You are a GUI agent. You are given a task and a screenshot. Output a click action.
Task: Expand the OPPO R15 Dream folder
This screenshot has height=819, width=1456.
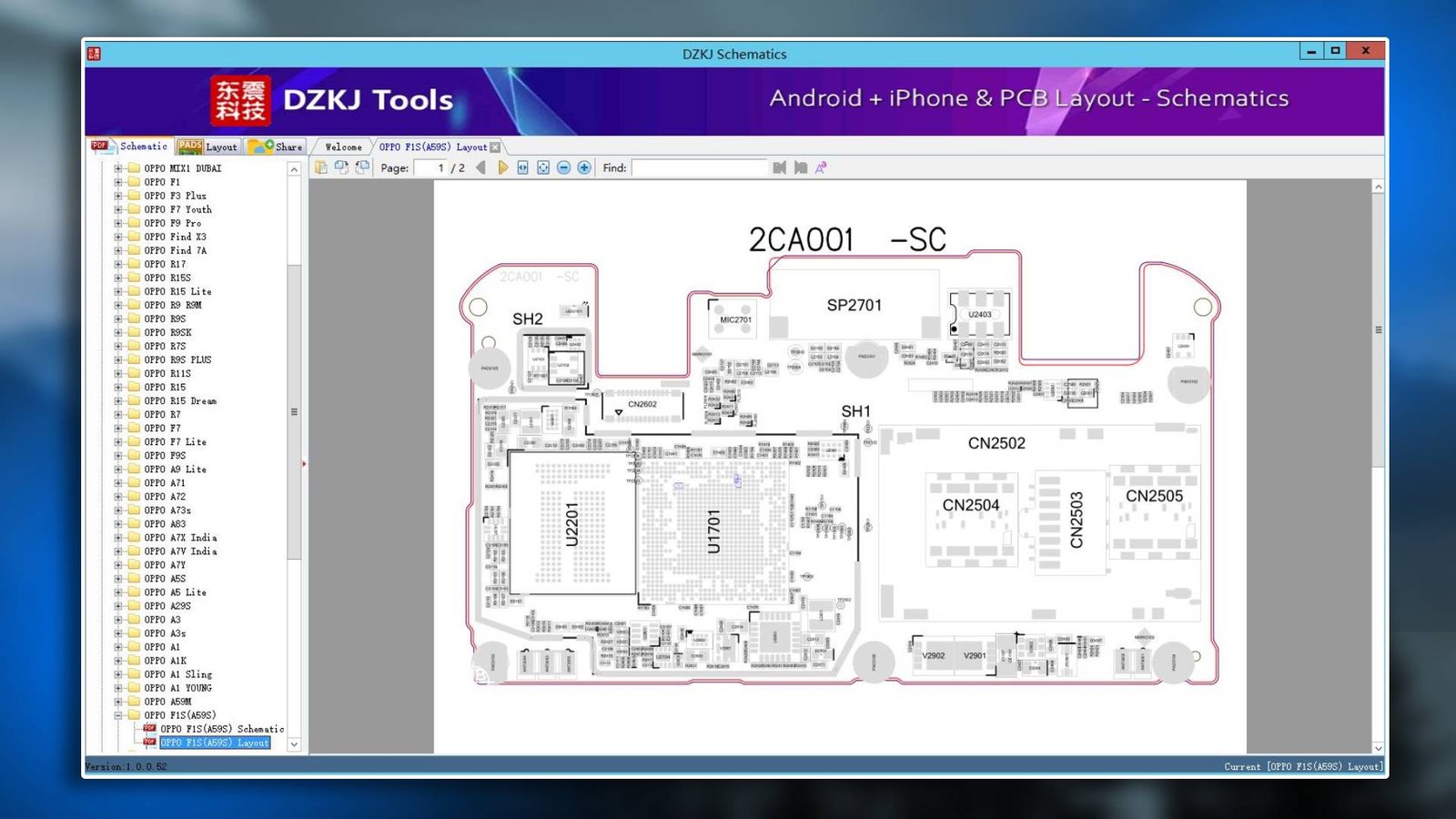pyautogui.click(x=118, y=401)
